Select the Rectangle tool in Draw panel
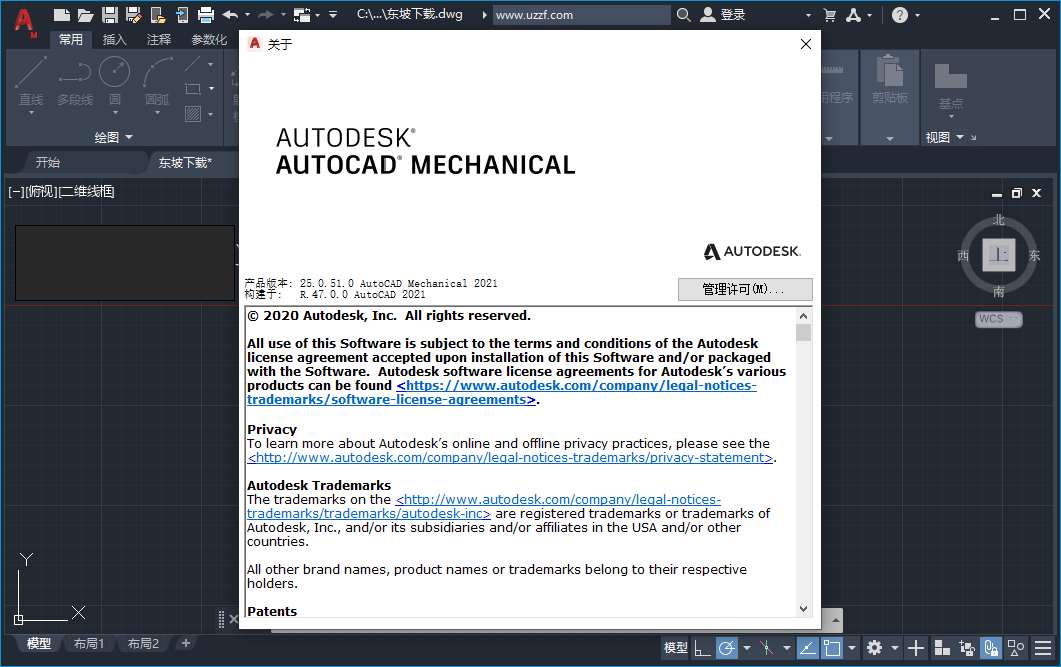1061x667 pixels. pos(193,89)
